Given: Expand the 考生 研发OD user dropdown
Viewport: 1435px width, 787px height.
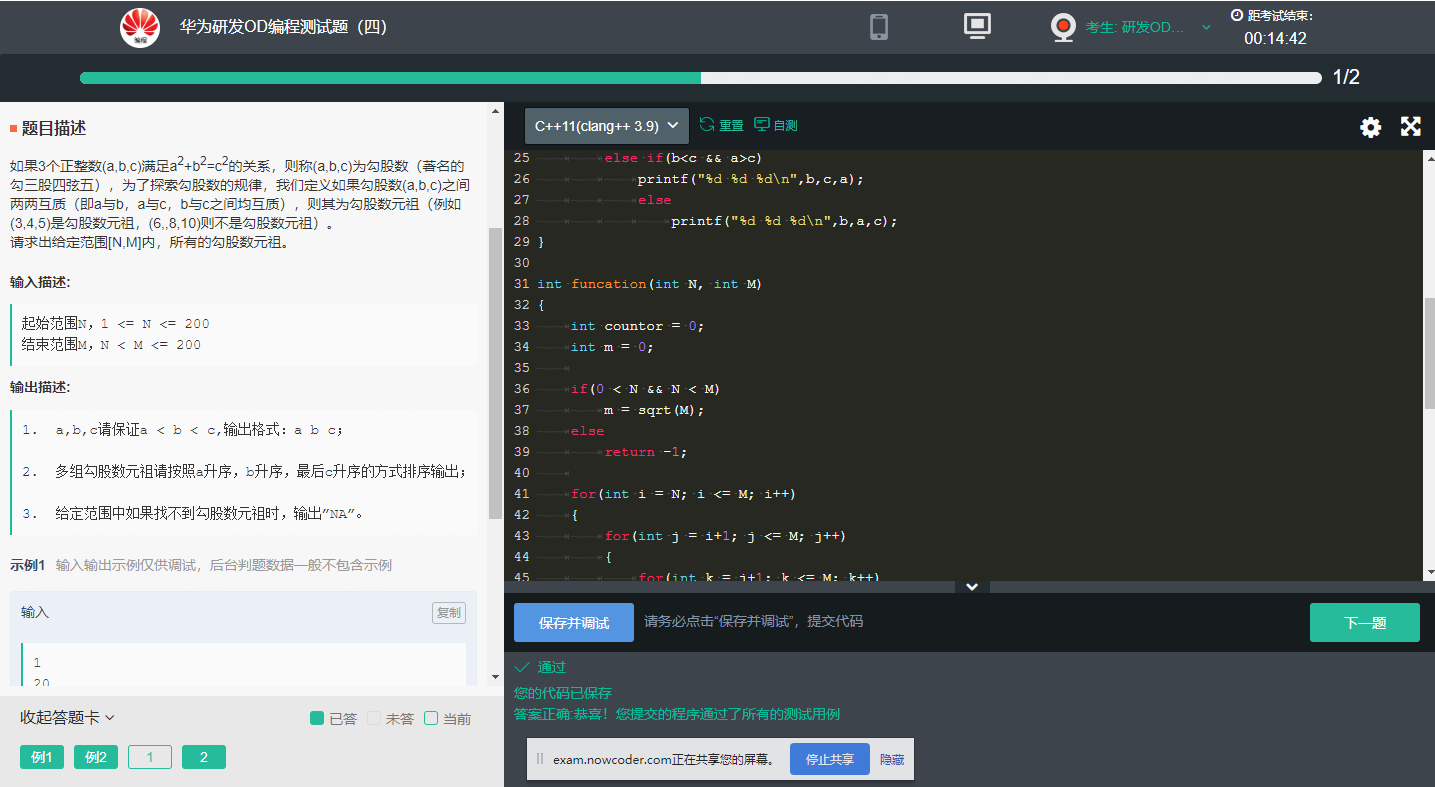Looking at the screenshot, I should pos(1148,27).
